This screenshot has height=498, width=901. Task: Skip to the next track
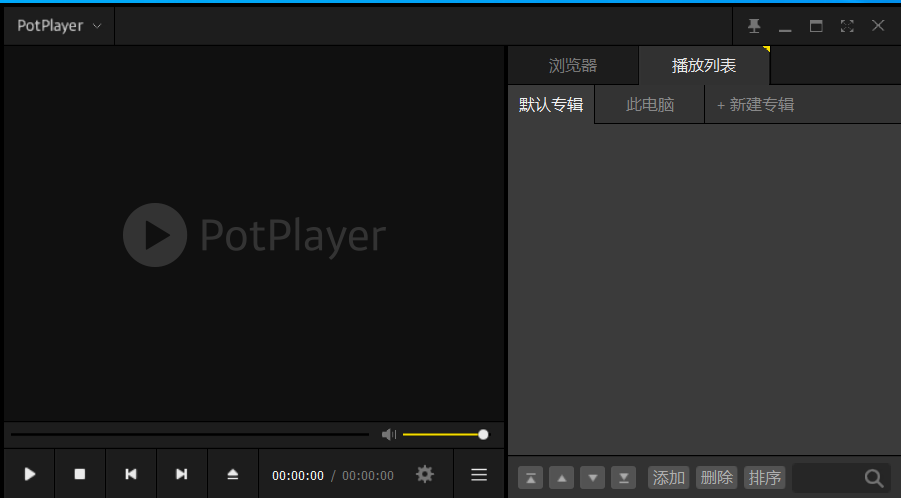[x=182, y=474]
